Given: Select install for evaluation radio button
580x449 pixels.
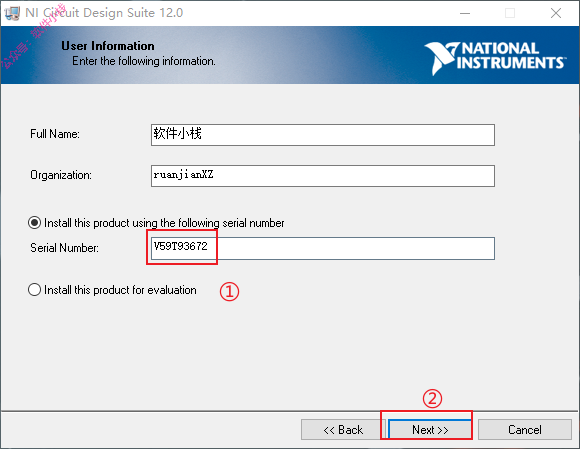Looking at the screenshot, I should (34, 290).
